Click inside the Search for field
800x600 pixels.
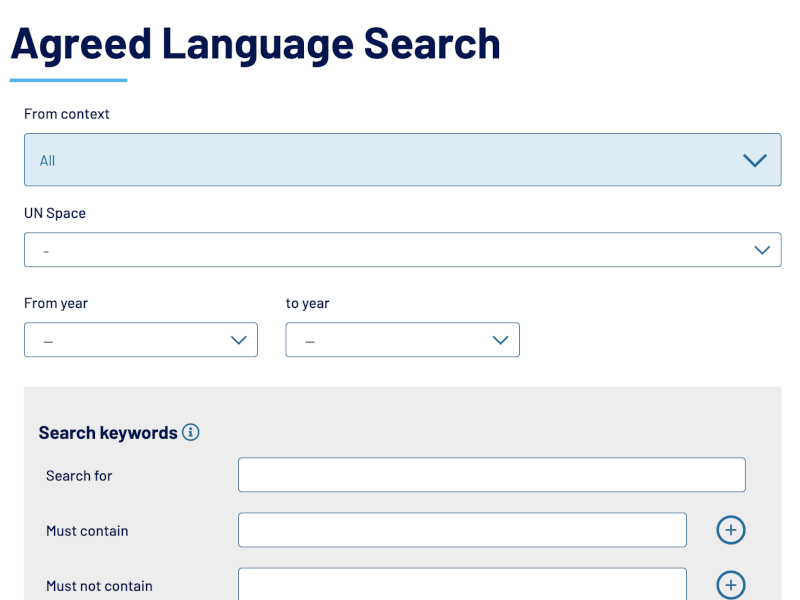click(x=491, y=474)
